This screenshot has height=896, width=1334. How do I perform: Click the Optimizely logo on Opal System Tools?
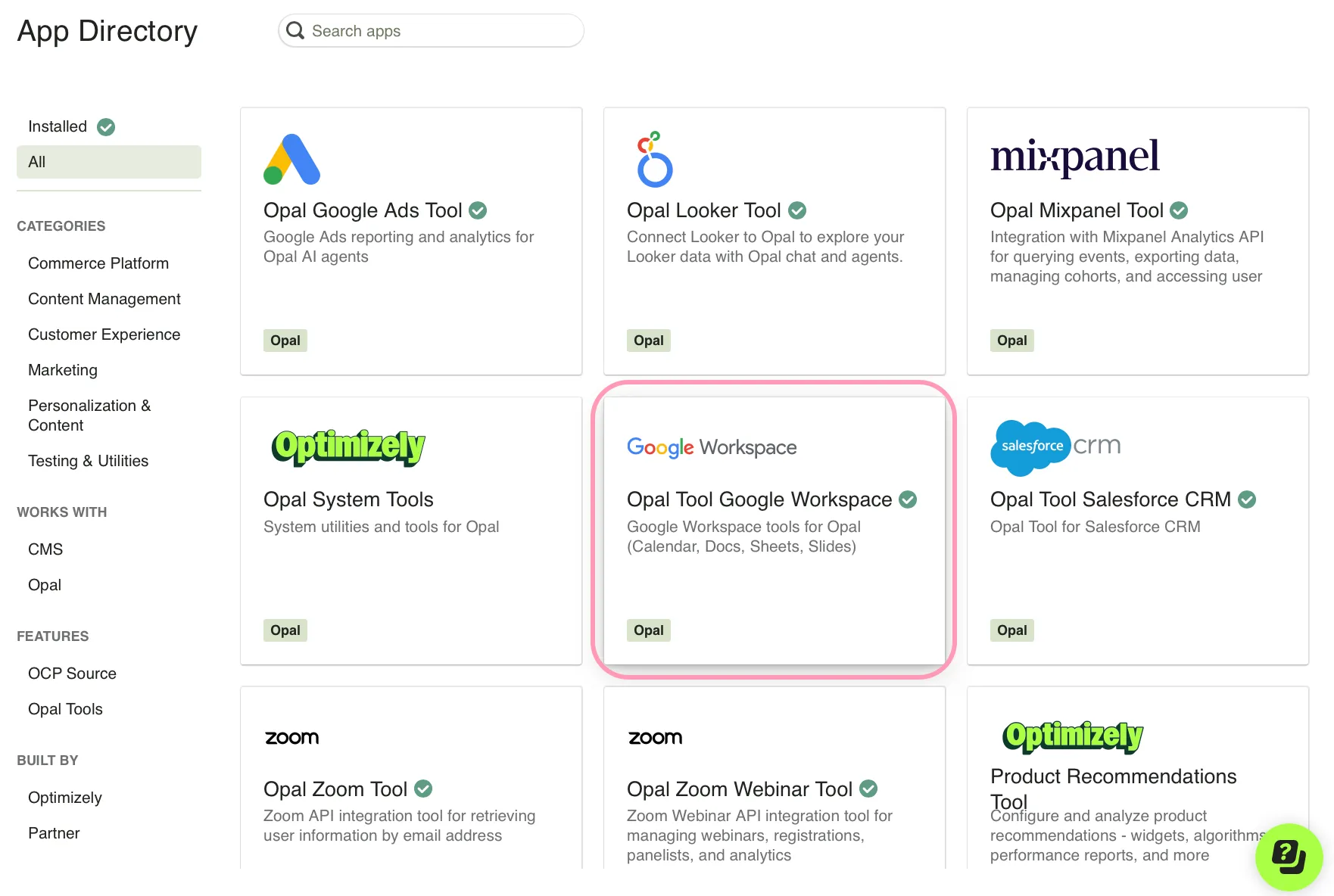pos(348,446)
